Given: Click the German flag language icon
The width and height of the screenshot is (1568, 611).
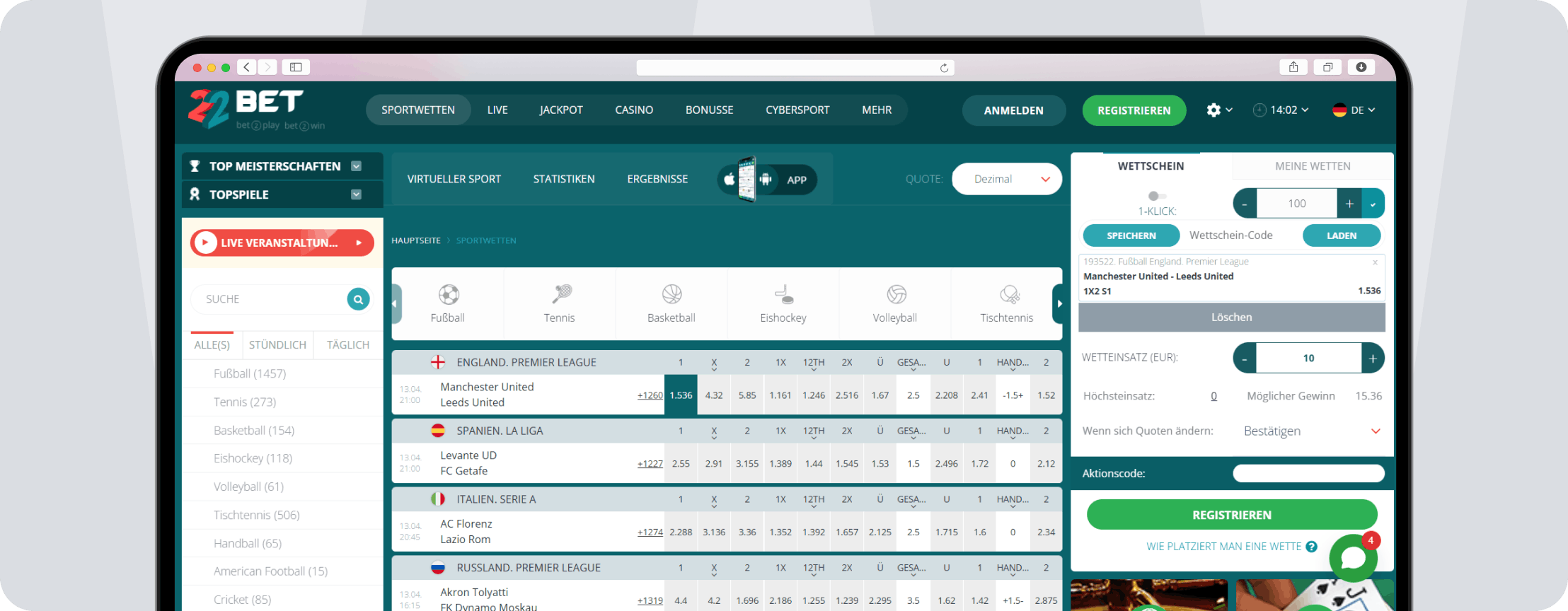Looking at the screenshot, I should pyautogui.click(x=1339, y=110).
